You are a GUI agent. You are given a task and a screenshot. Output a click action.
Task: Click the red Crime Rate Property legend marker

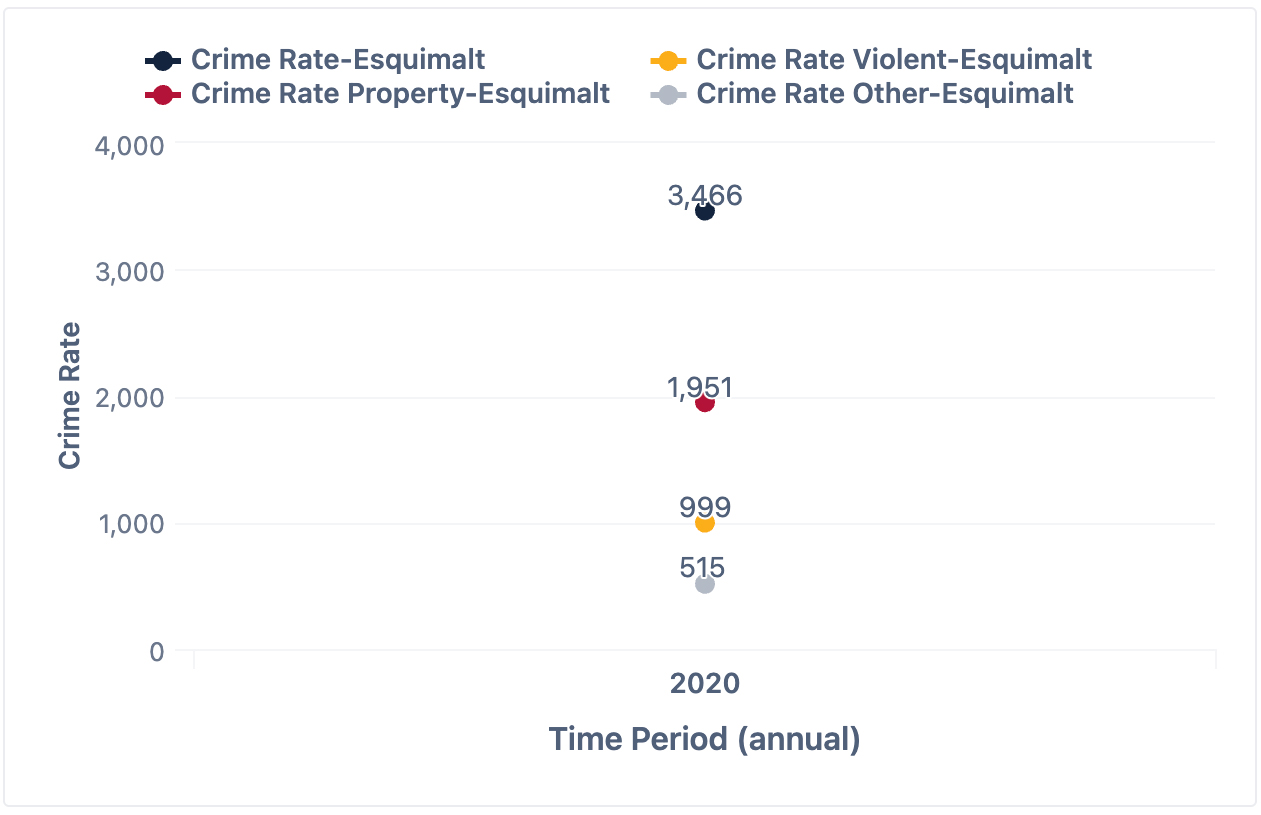[x=163, y=94]
